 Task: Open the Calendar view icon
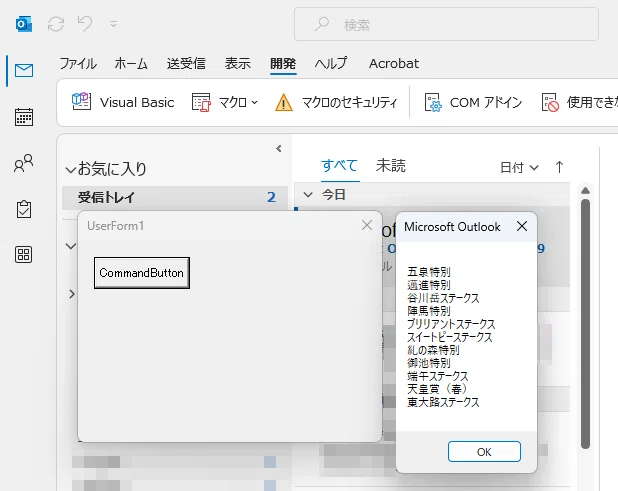[x=24, y=117]
